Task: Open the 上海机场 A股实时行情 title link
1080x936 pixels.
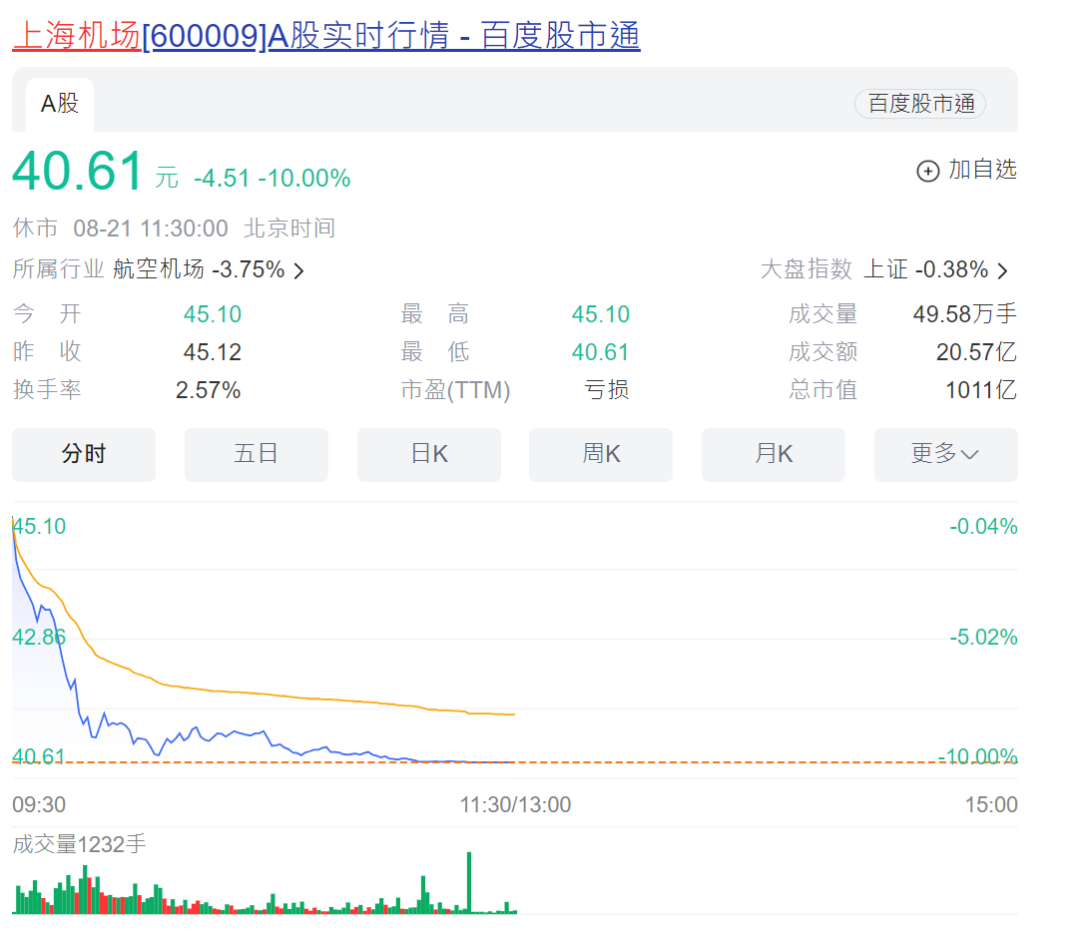Action: 325,36
